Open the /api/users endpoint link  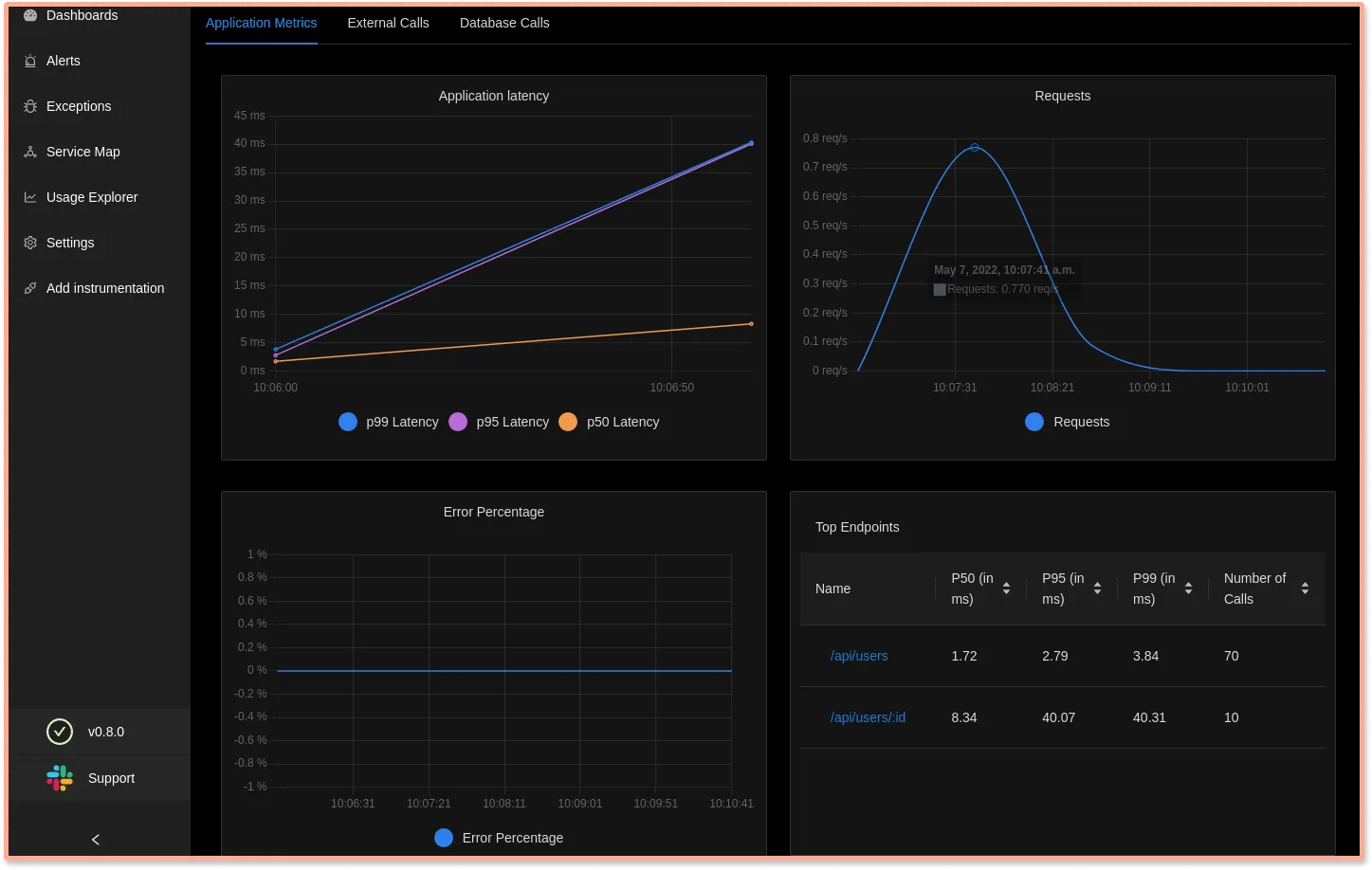pos(859,656)
